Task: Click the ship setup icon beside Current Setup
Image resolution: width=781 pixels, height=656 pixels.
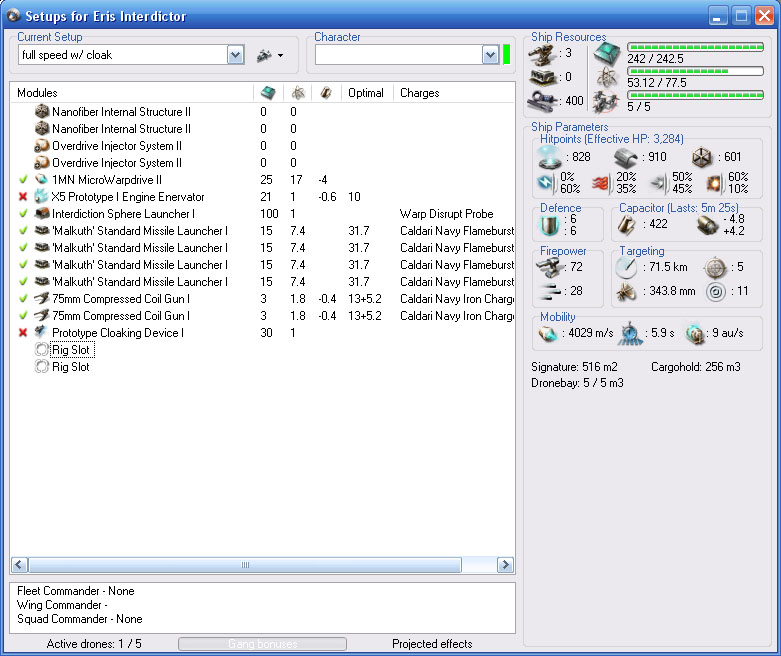Action: [x=264, y=55]
